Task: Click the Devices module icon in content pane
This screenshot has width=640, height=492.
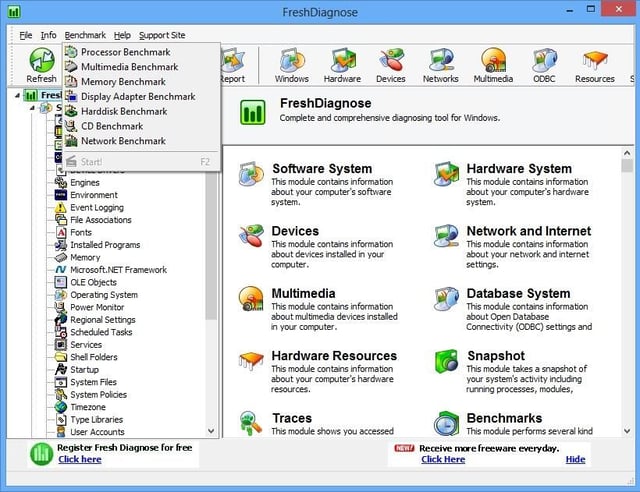Action: click(251, 236)
